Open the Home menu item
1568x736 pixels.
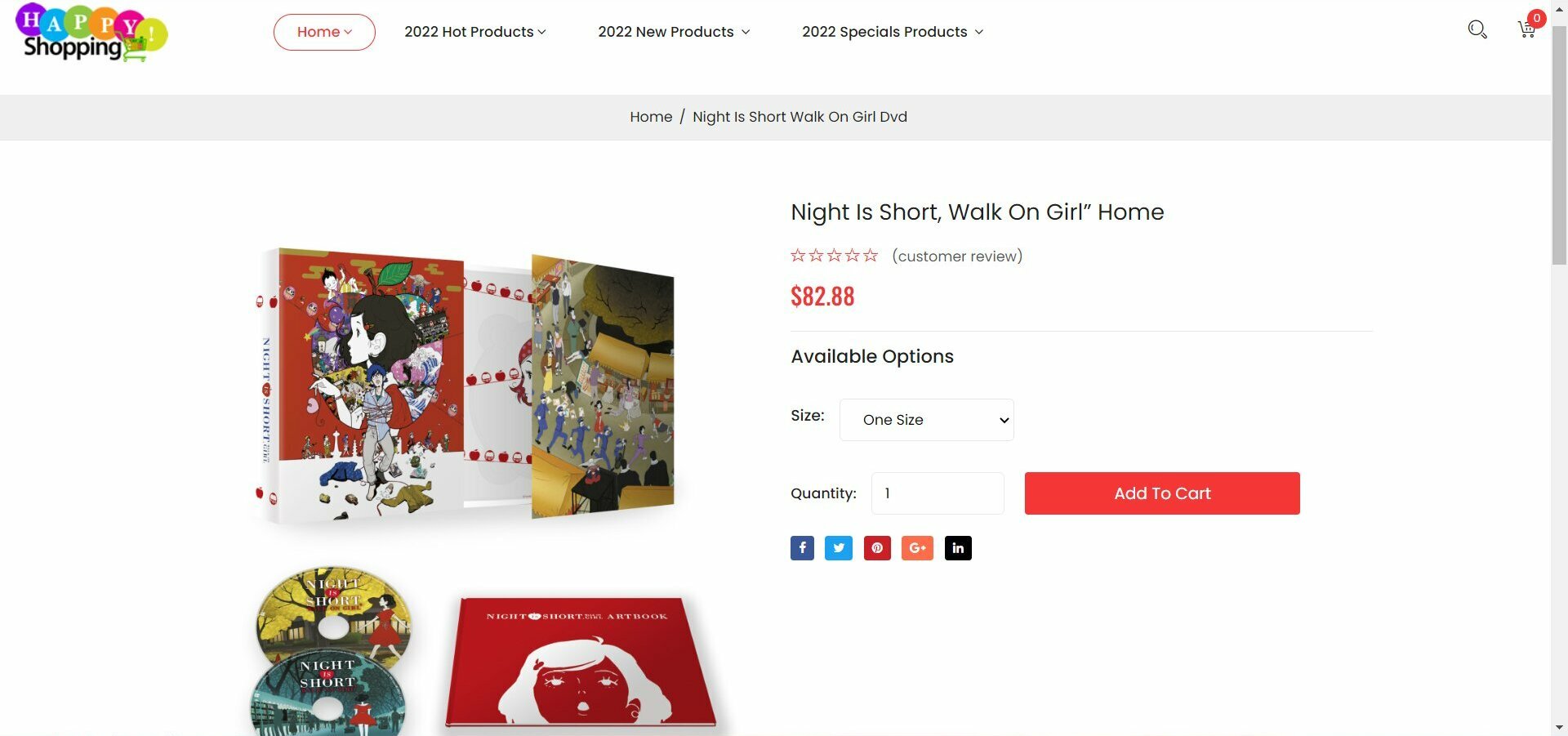tap(324, 32)
